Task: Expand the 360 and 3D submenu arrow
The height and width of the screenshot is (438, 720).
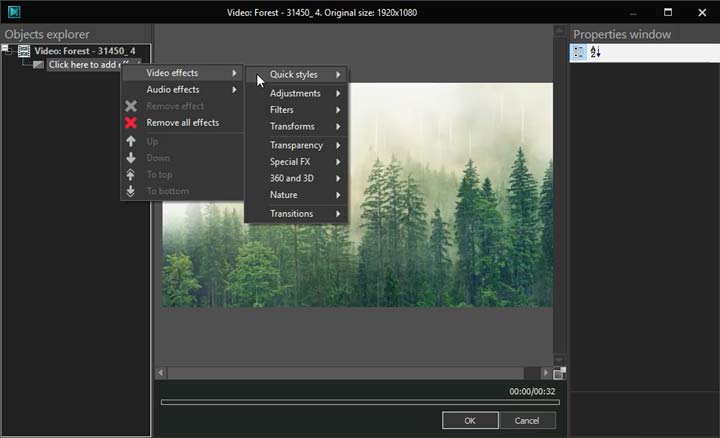Action: 338,178
